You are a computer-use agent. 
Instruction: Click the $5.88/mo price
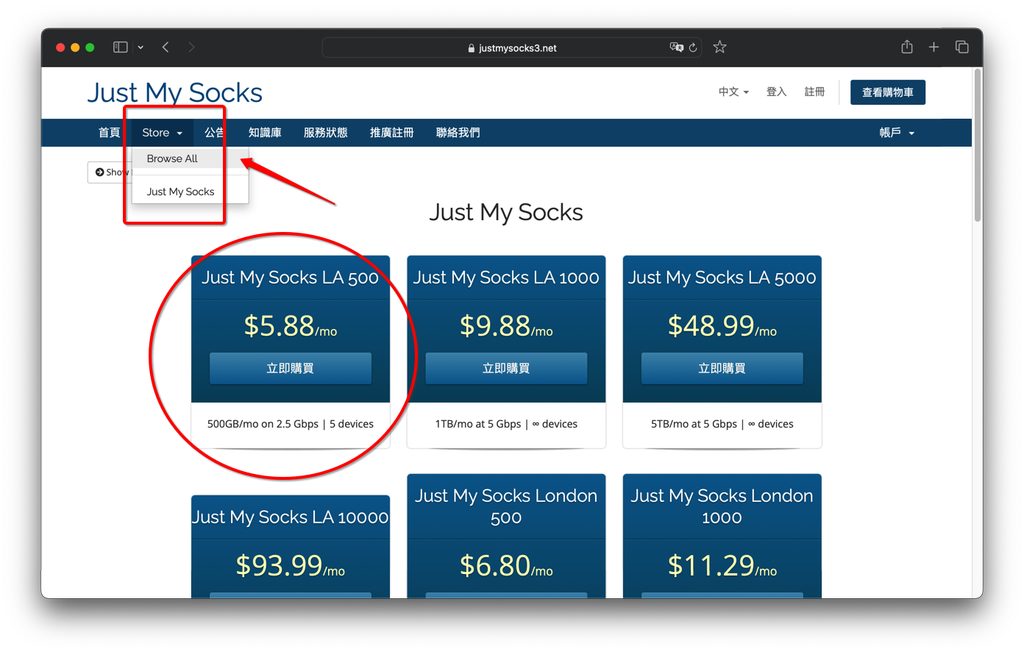coord(291,325)
